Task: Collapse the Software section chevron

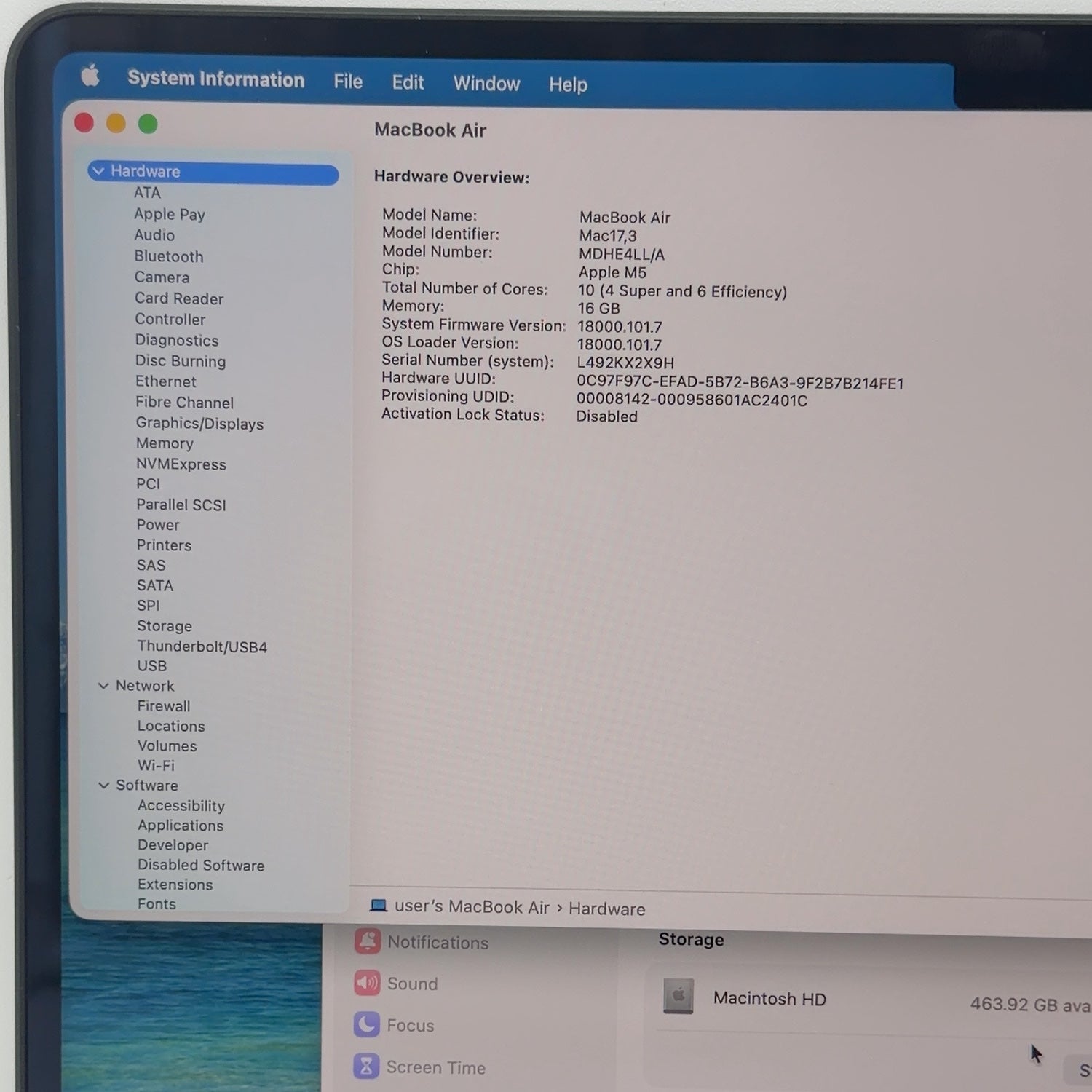Action: pyautogui.click(x=103, y=786)
